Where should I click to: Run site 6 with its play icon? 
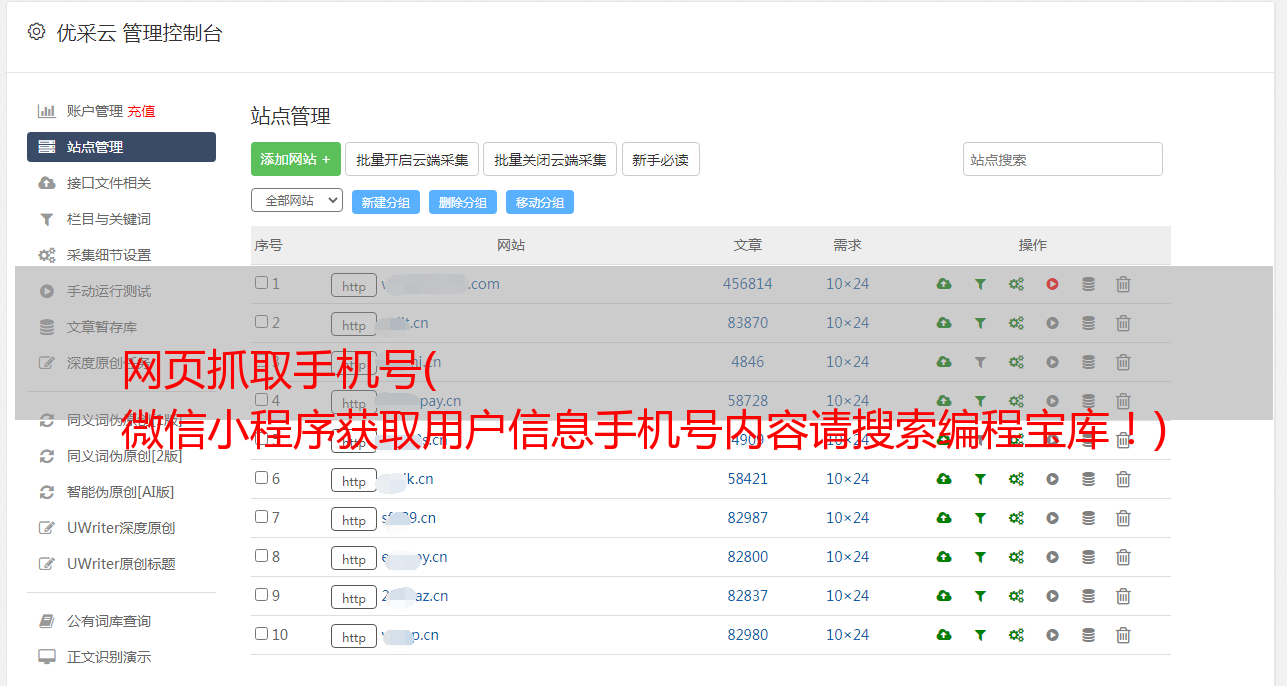tap(1052, 479)
